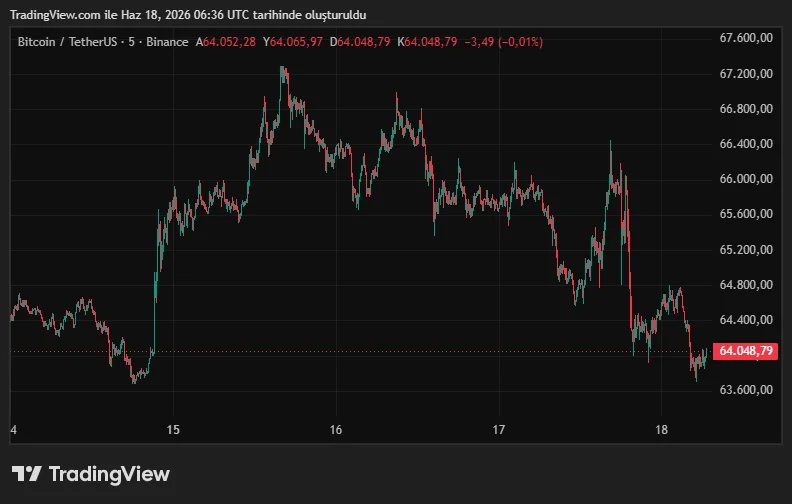Image resolution: width=792 pixels, height=504 pixels.
Task: Click date label 17 on time axis
Action: [x=499, y=430]
